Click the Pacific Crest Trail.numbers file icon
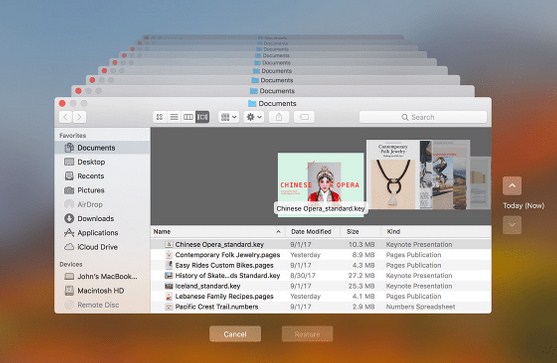Viewport: 557px width, 363px height. tap(169, 307)
